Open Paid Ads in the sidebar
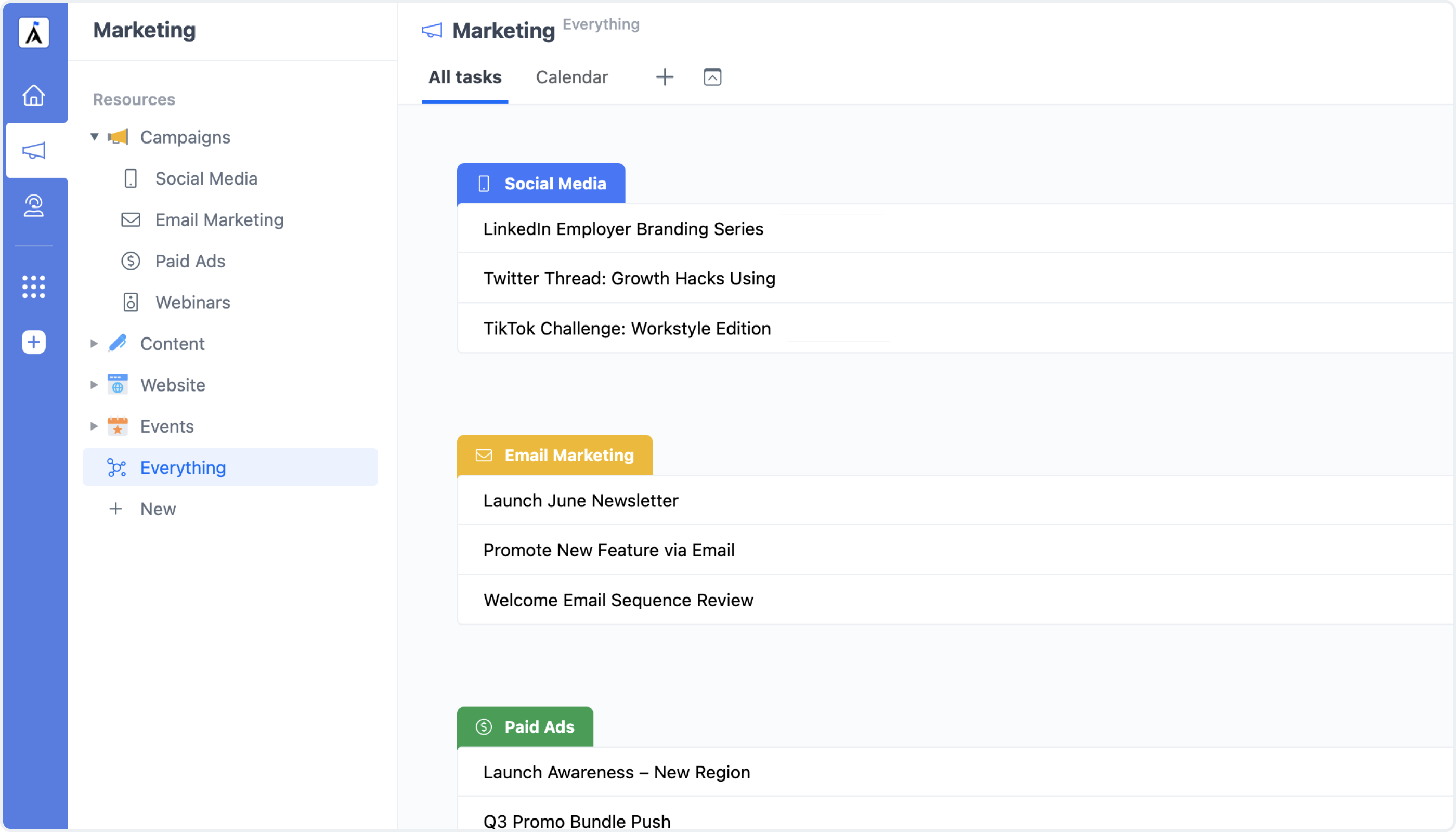The width and height of the screenshot is (1456, 832). tap(190, 261)
